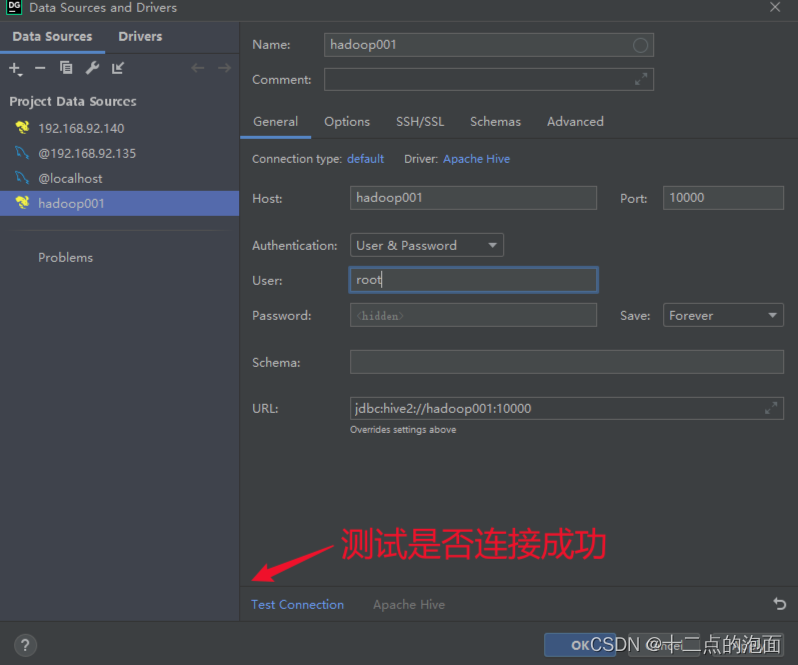798x665 pixels.
Task: Change connection type default link
Action: pyautogui.click(x=365, y=159)
